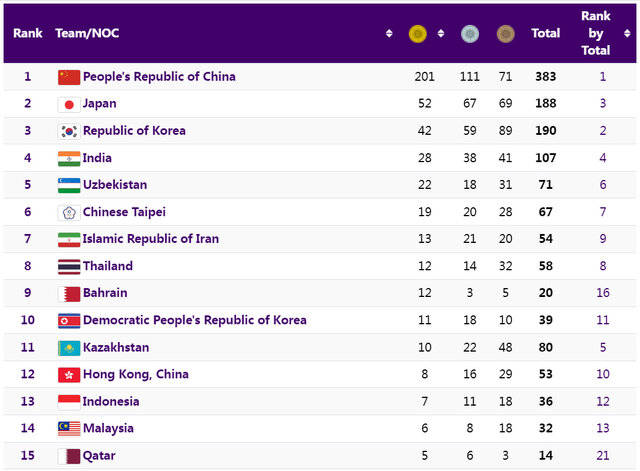The image size is (640, 471).
Task: Open the Uzbekistan team link
Action: [115, 185]
